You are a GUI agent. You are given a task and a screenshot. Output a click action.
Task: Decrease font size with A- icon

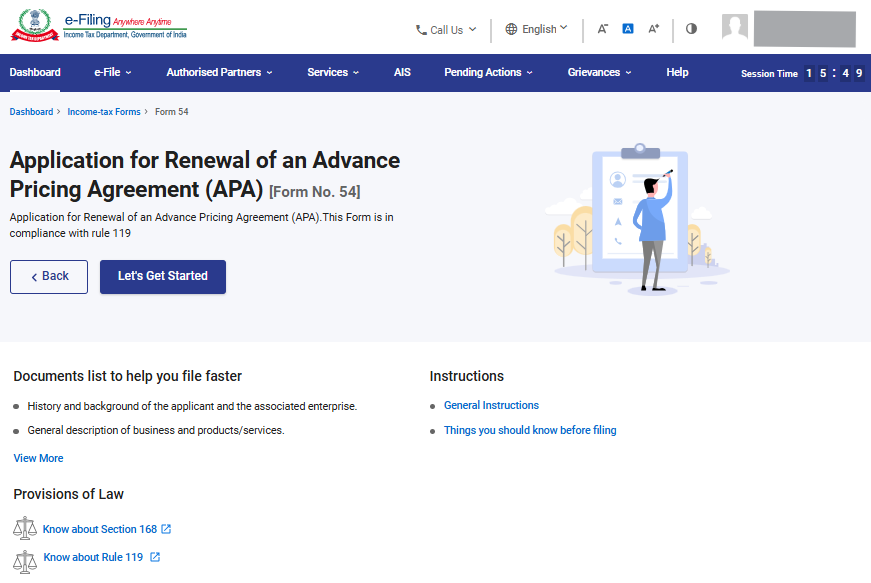pyautogui.click(x=603, y=29)
